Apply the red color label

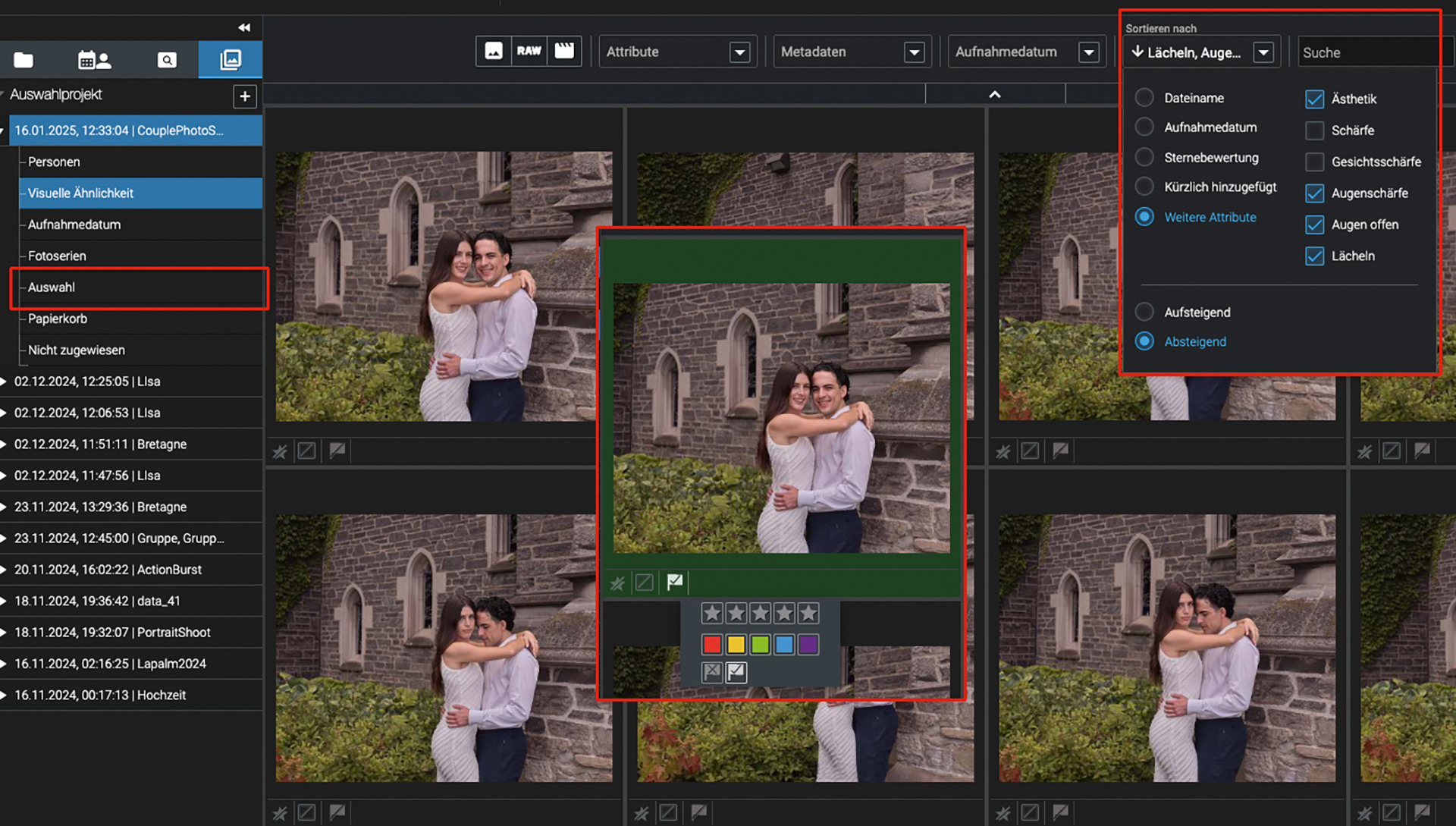tap(711, 645)
